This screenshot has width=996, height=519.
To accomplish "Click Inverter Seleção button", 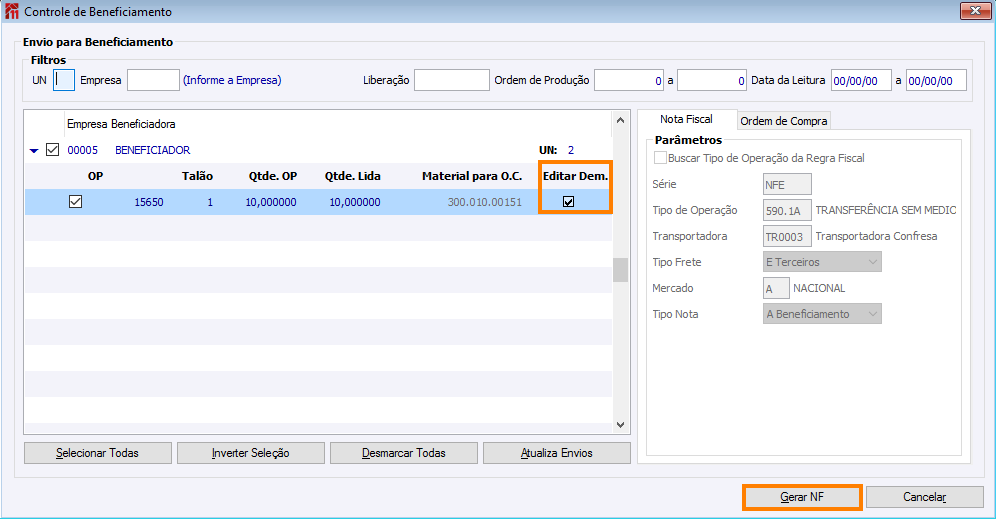I will [x=251, y=453].
